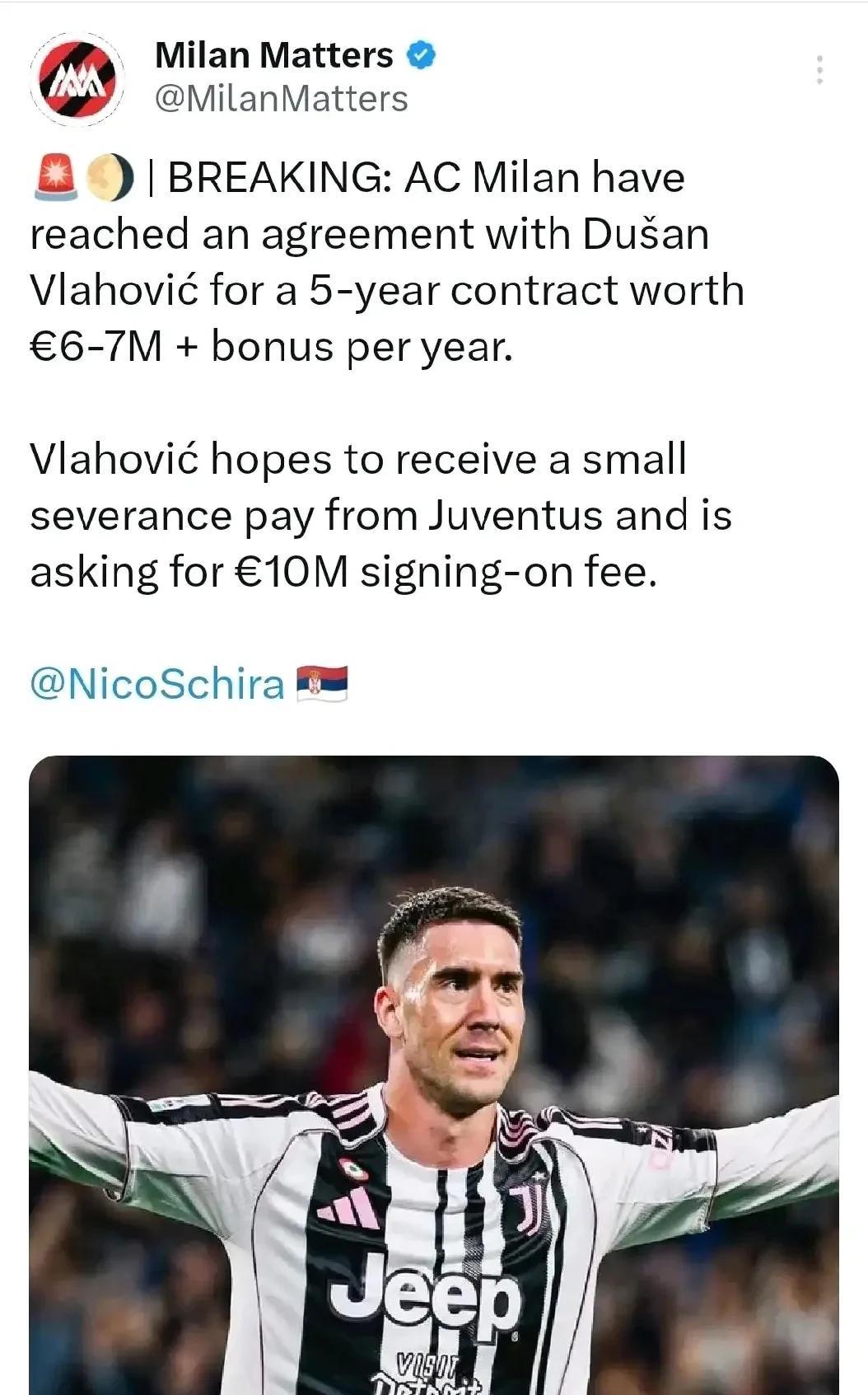Image resolution: width=868 pixels, height=1395 pixels.
Task: Open the @NicoSchira mention link
Action: [157, 684]
